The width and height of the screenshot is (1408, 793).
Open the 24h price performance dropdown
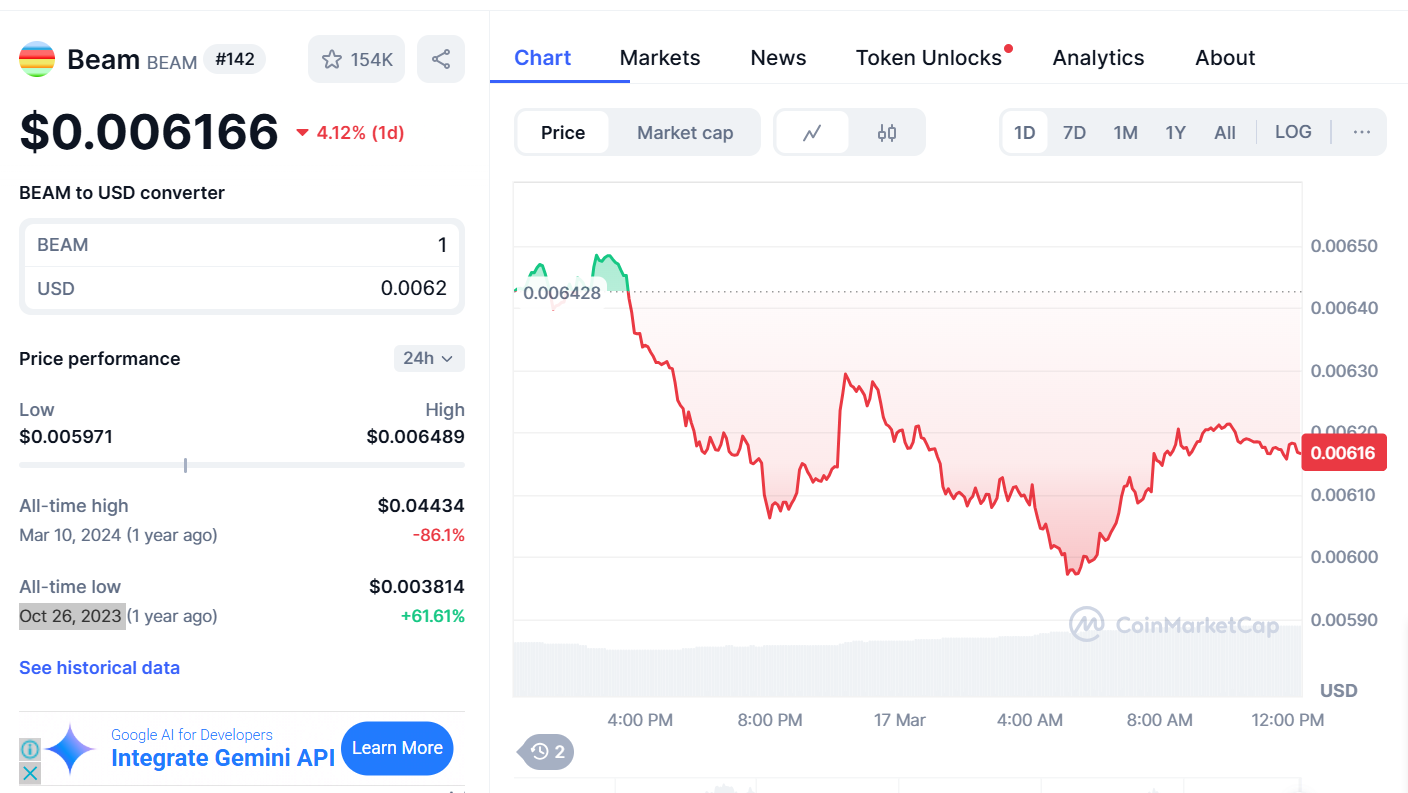(x=429, y=358)
